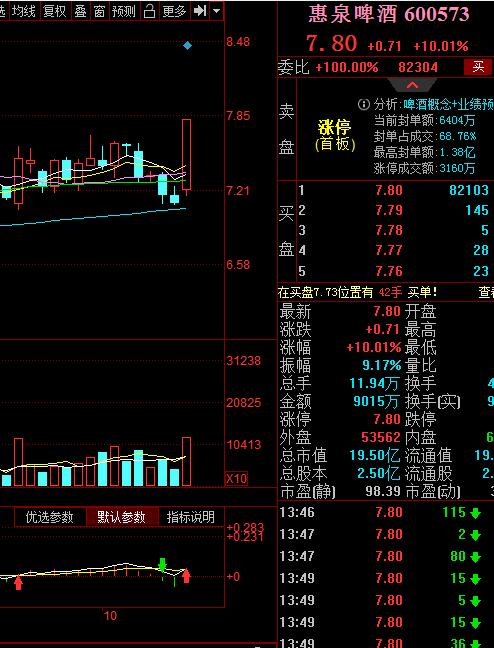This screenshot has width=494, height=648.
Task: Click the 13:46 trade row with 115
Action: [386, 512]
